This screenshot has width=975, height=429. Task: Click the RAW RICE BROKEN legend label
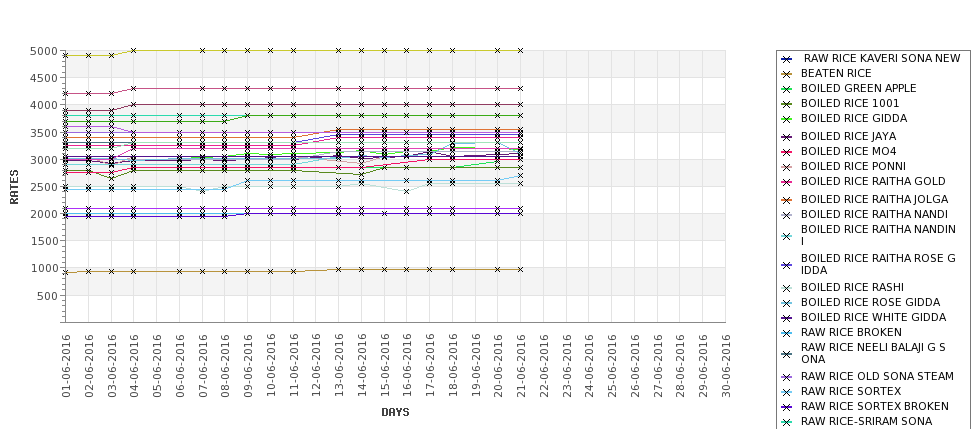(851, 332)
